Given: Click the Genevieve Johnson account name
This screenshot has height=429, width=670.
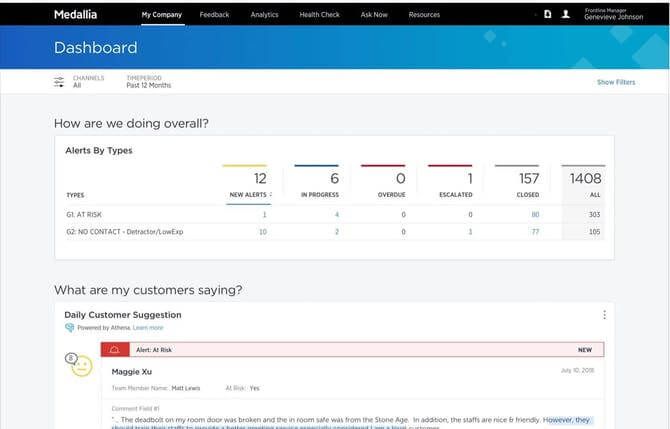Looking at the screenshot, I should 614,17.
